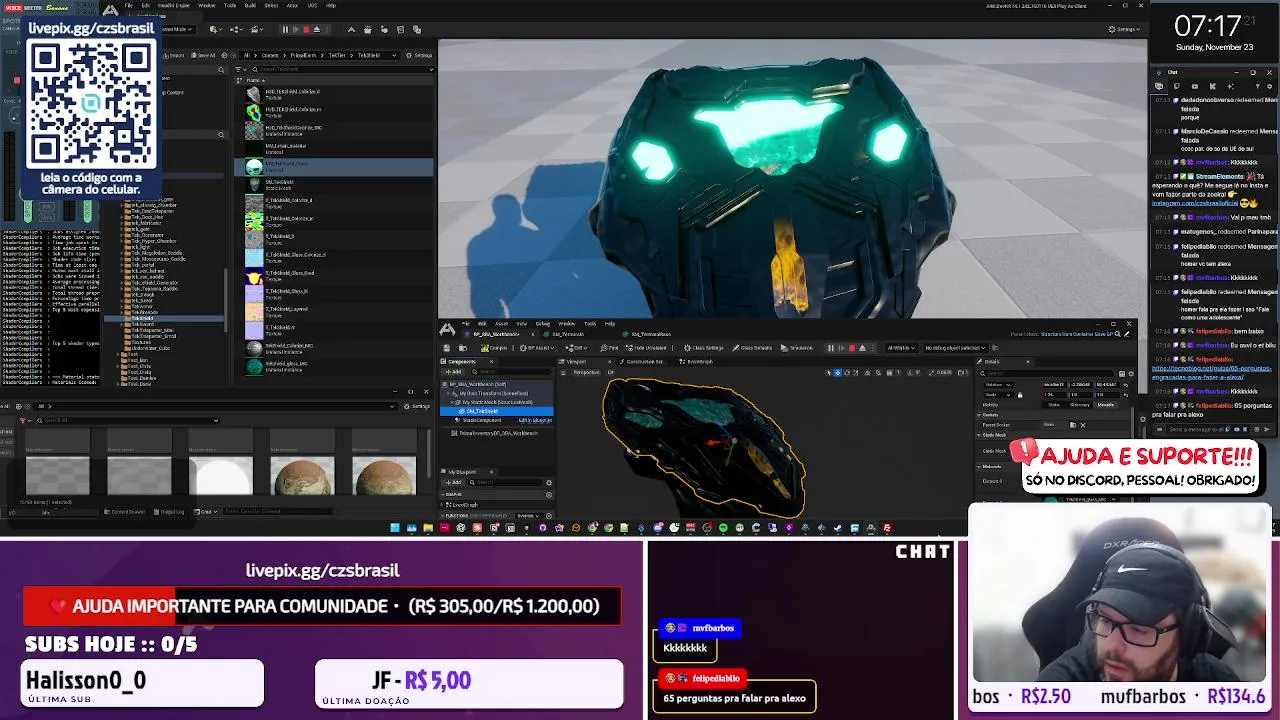Screen dimensions: 1280x720
Task: Set Mobility to Movable
Action: [1106, 405]
